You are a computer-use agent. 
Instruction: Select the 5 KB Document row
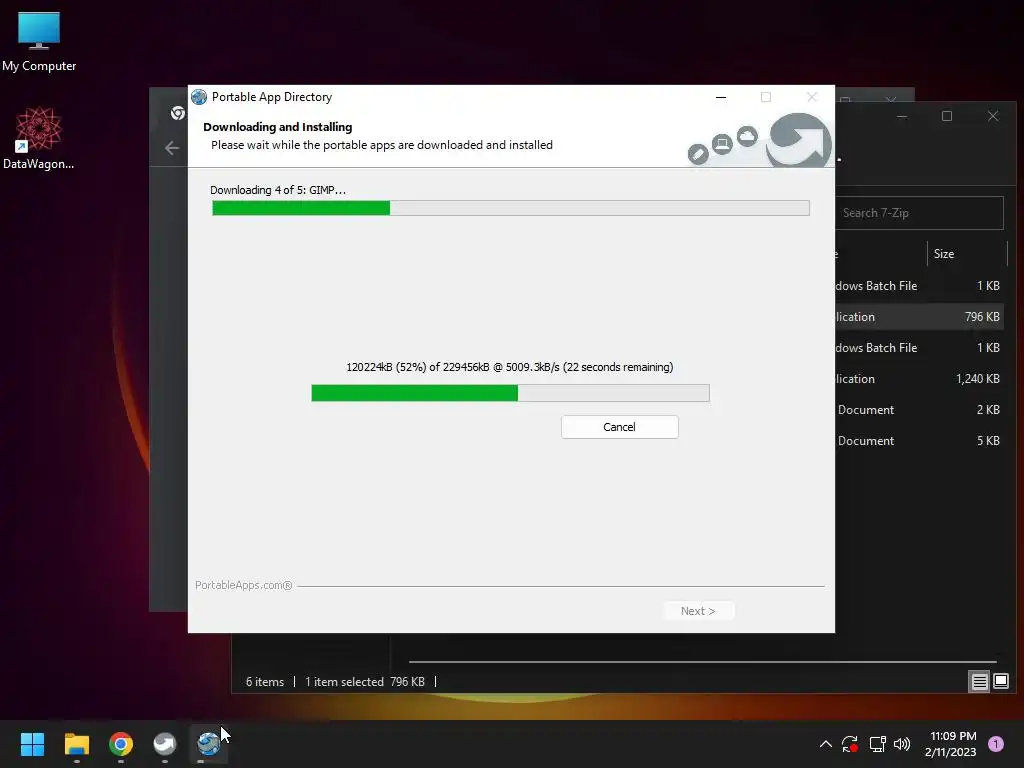point(920,441)
